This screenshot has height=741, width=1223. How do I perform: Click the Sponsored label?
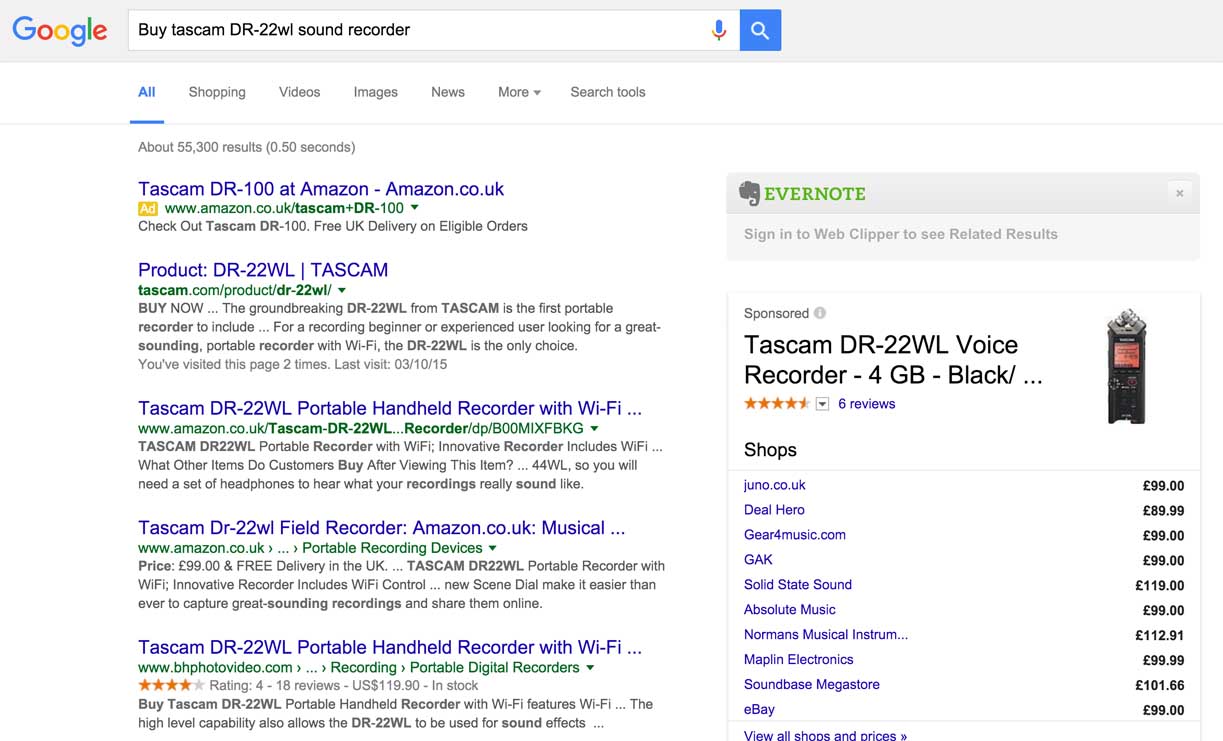tap(776, 313)
